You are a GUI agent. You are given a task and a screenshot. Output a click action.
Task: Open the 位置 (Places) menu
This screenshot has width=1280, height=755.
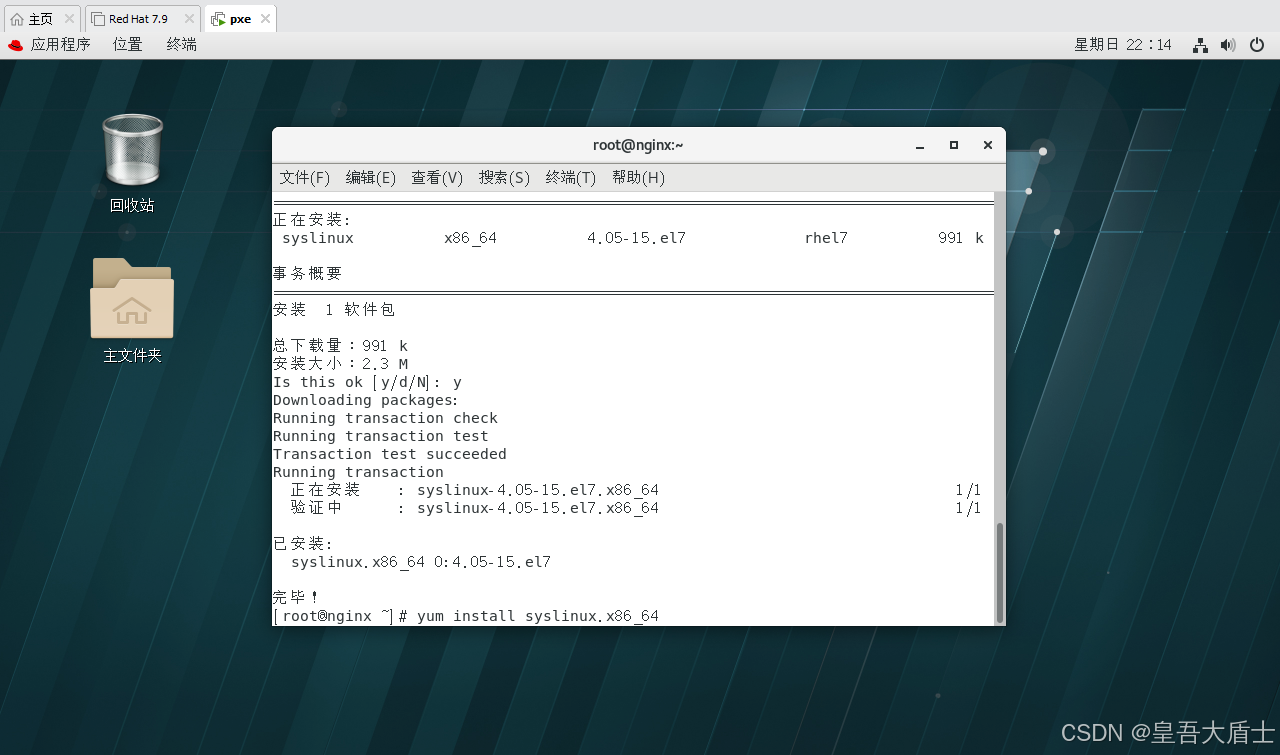click(128, 45)
